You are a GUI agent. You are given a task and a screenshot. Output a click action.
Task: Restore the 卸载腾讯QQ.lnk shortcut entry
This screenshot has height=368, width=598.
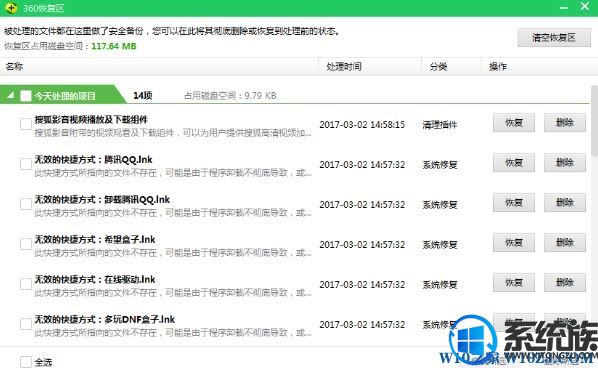pos(514,202)
